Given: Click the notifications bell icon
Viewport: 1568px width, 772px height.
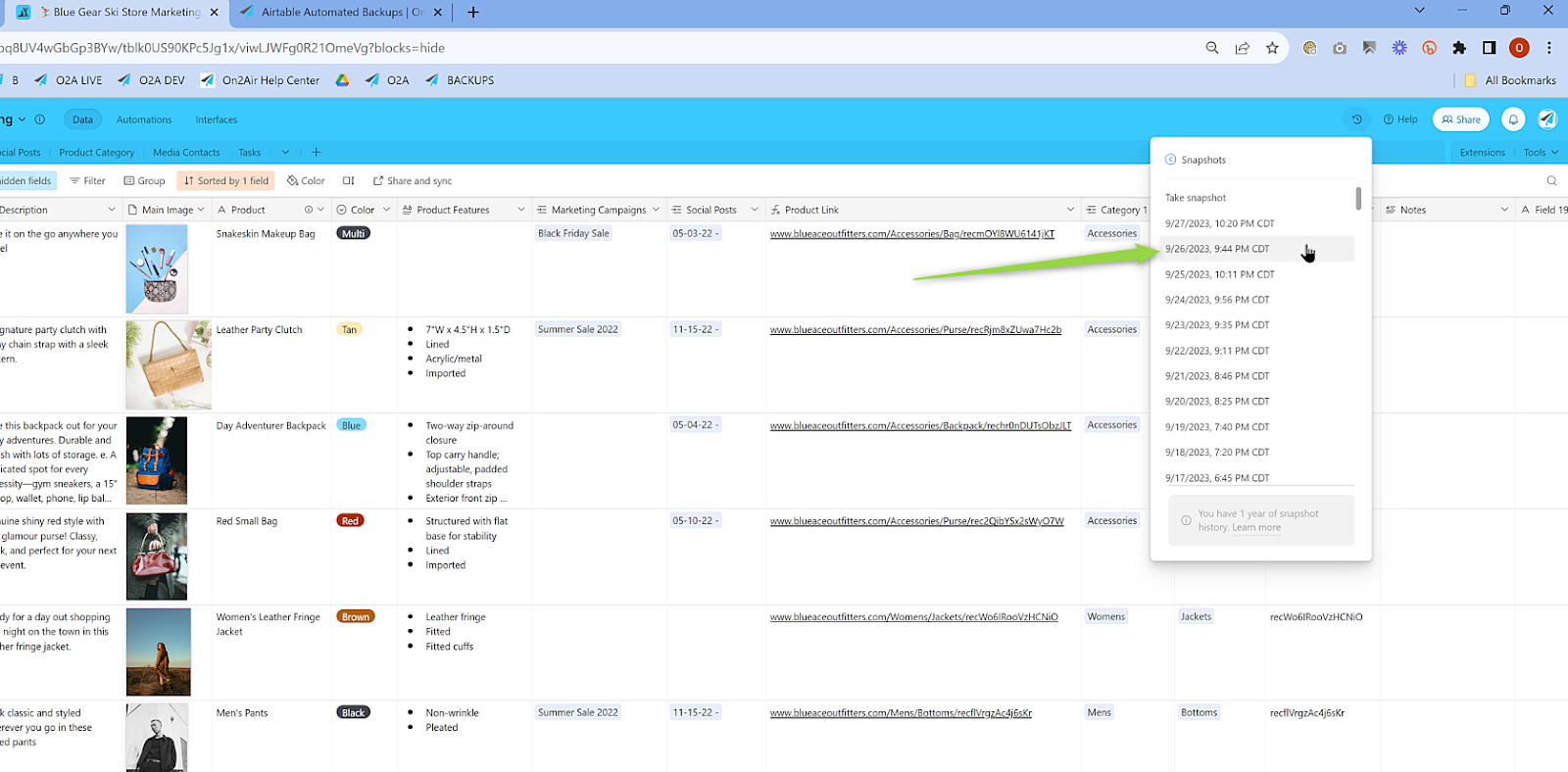Looking at the screenshot, I should point(1513,120).
